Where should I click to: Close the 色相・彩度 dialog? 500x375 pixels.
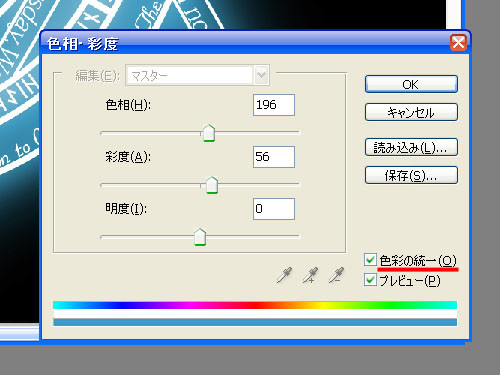click(458, 43)
